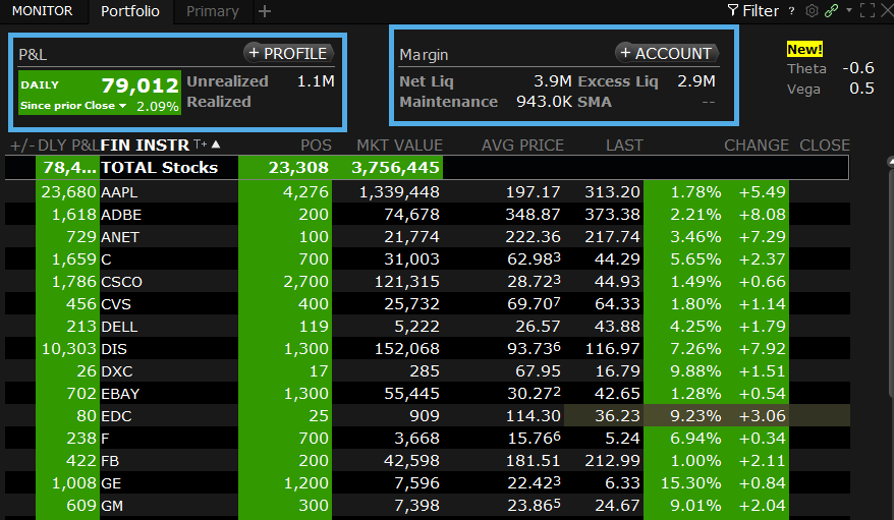Open the settings gear icon
This screenshot has width=894, height=520.
(812, 11)
